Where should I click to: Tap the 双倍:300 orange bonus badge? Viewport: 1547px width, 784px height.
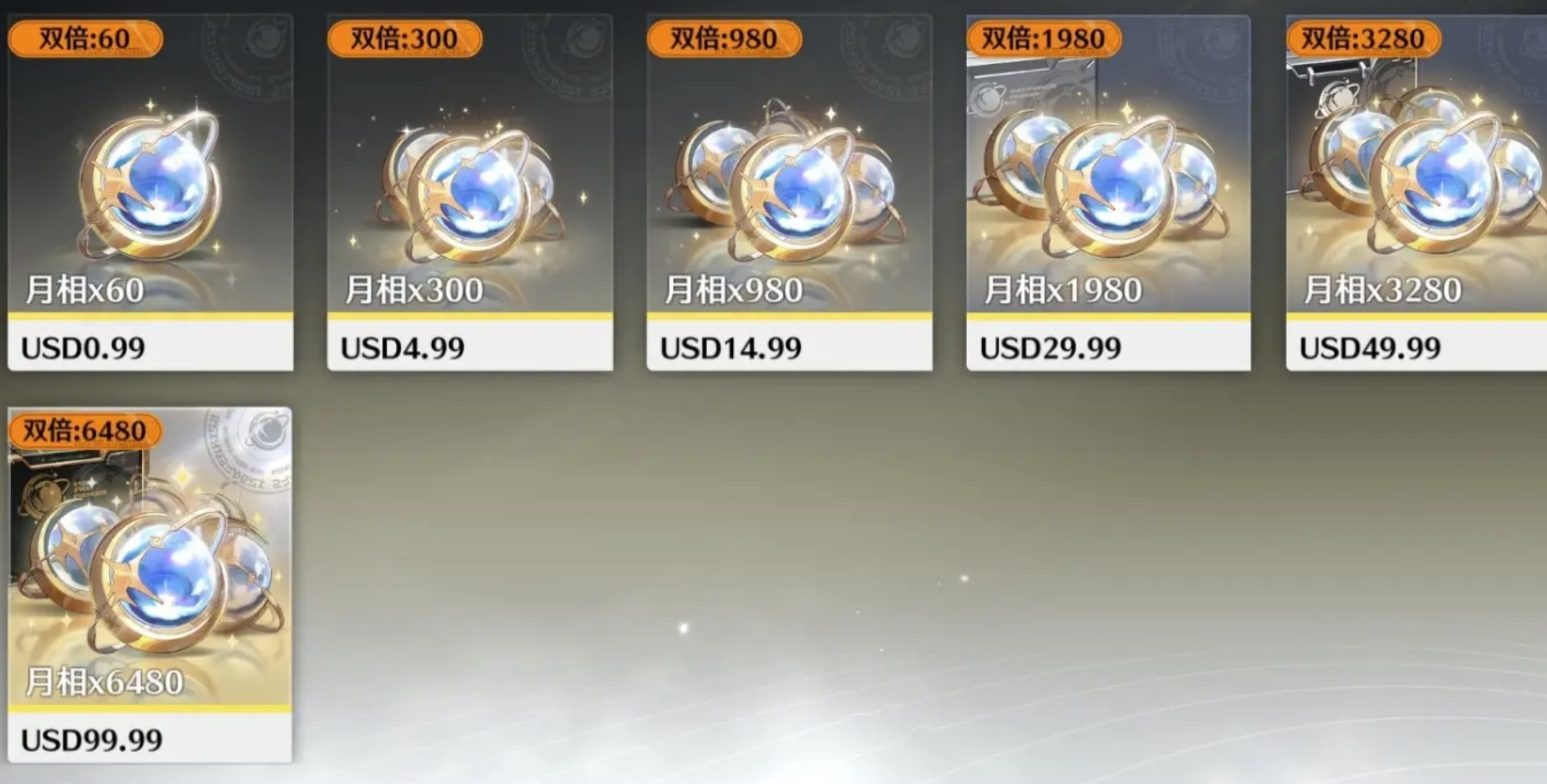[x=404, y=38]
